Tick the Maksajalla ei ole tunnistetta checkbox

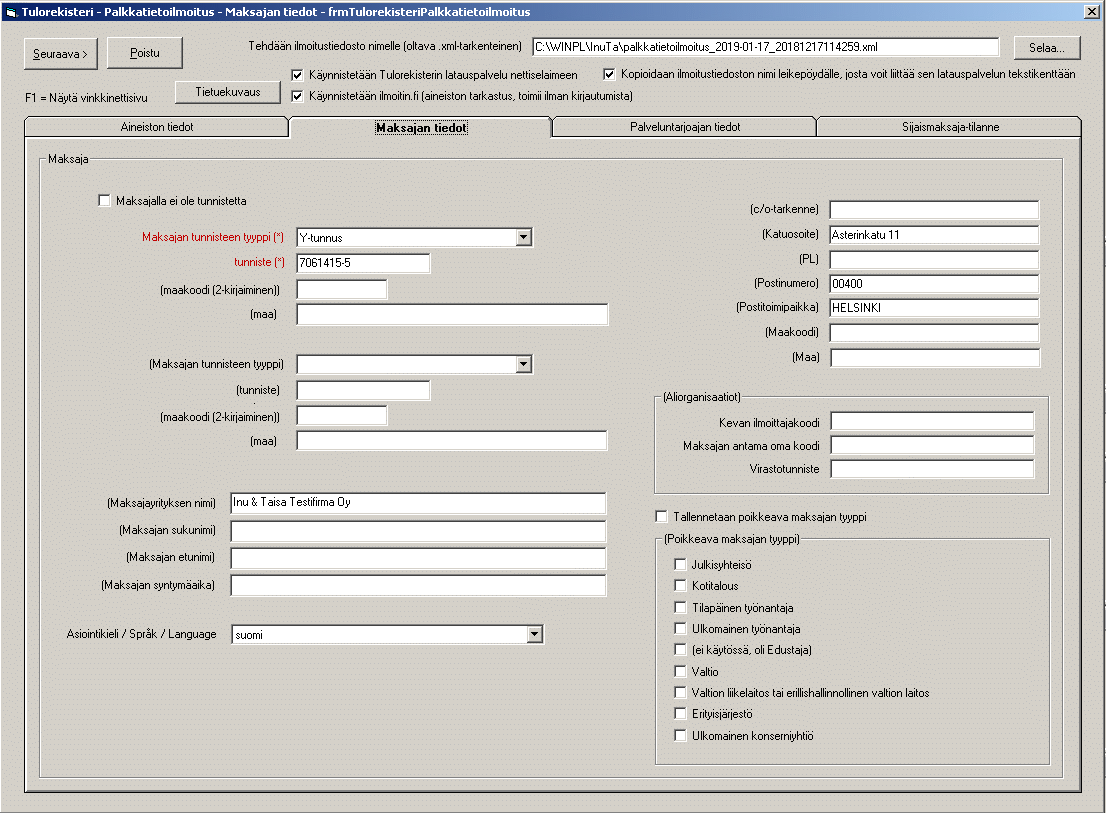tap(105, 201)
